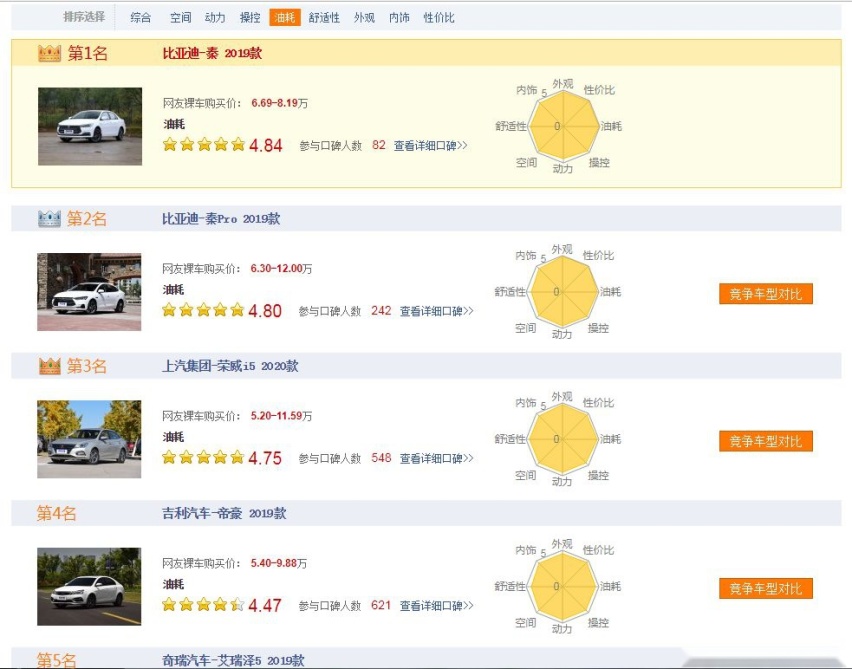The height and width of the screenshot is (669, 852).
Task: Select the highlighted 油耗 sort tab
Action: [285, 17]
